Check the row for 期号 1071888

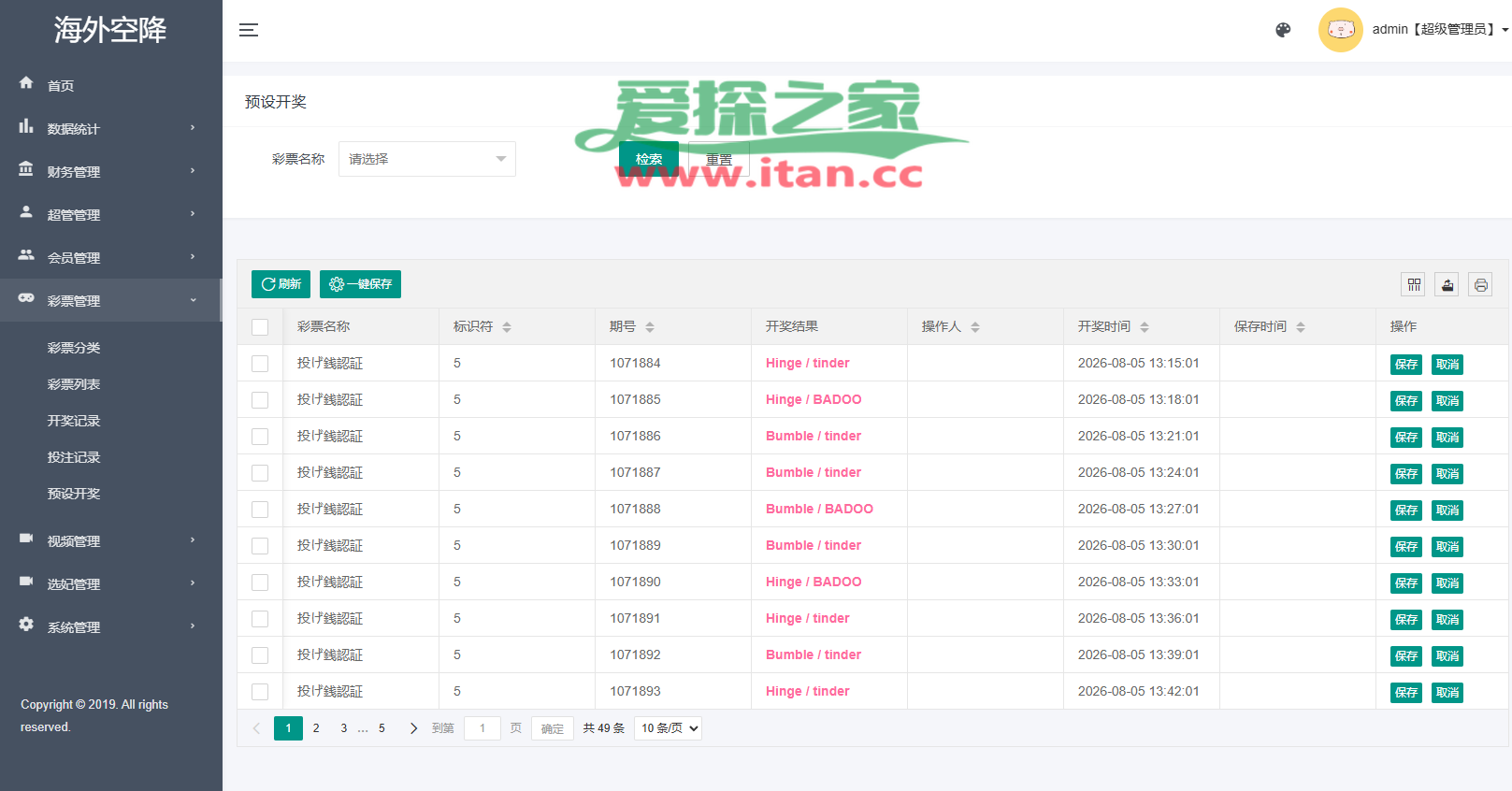tap(260, 510)
